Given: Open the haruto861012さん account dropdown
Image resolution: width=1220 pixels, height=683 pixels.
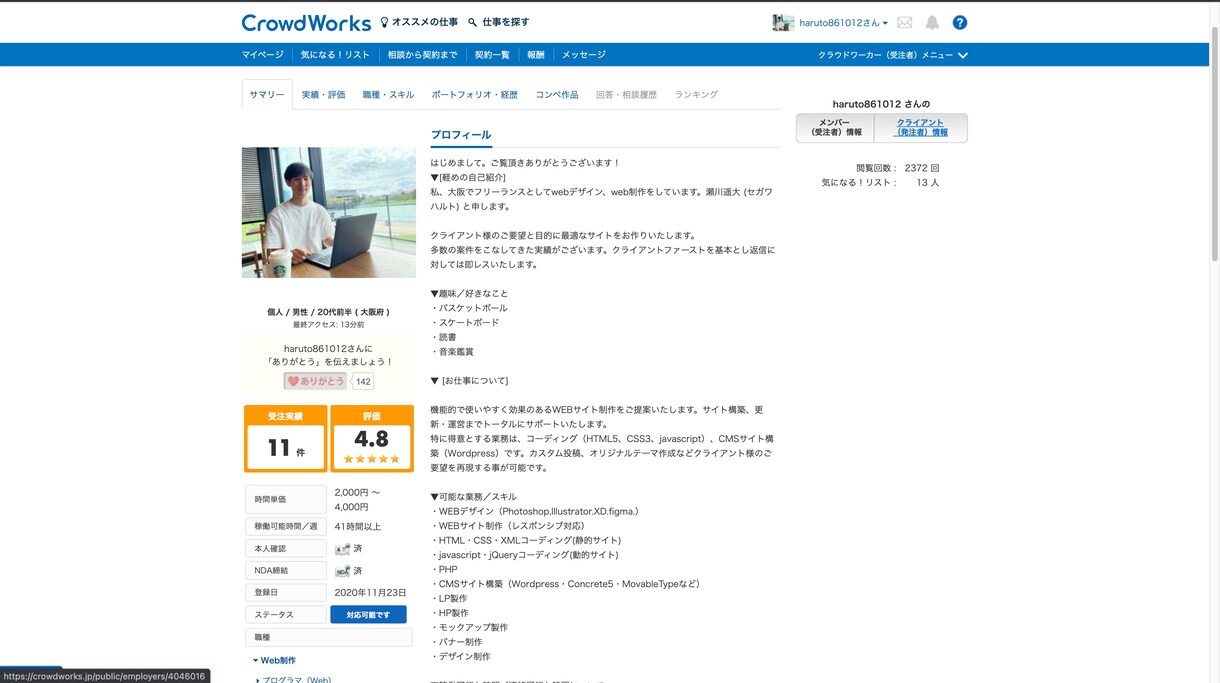Looking at the screenshot, I should (x=843, y=23).
